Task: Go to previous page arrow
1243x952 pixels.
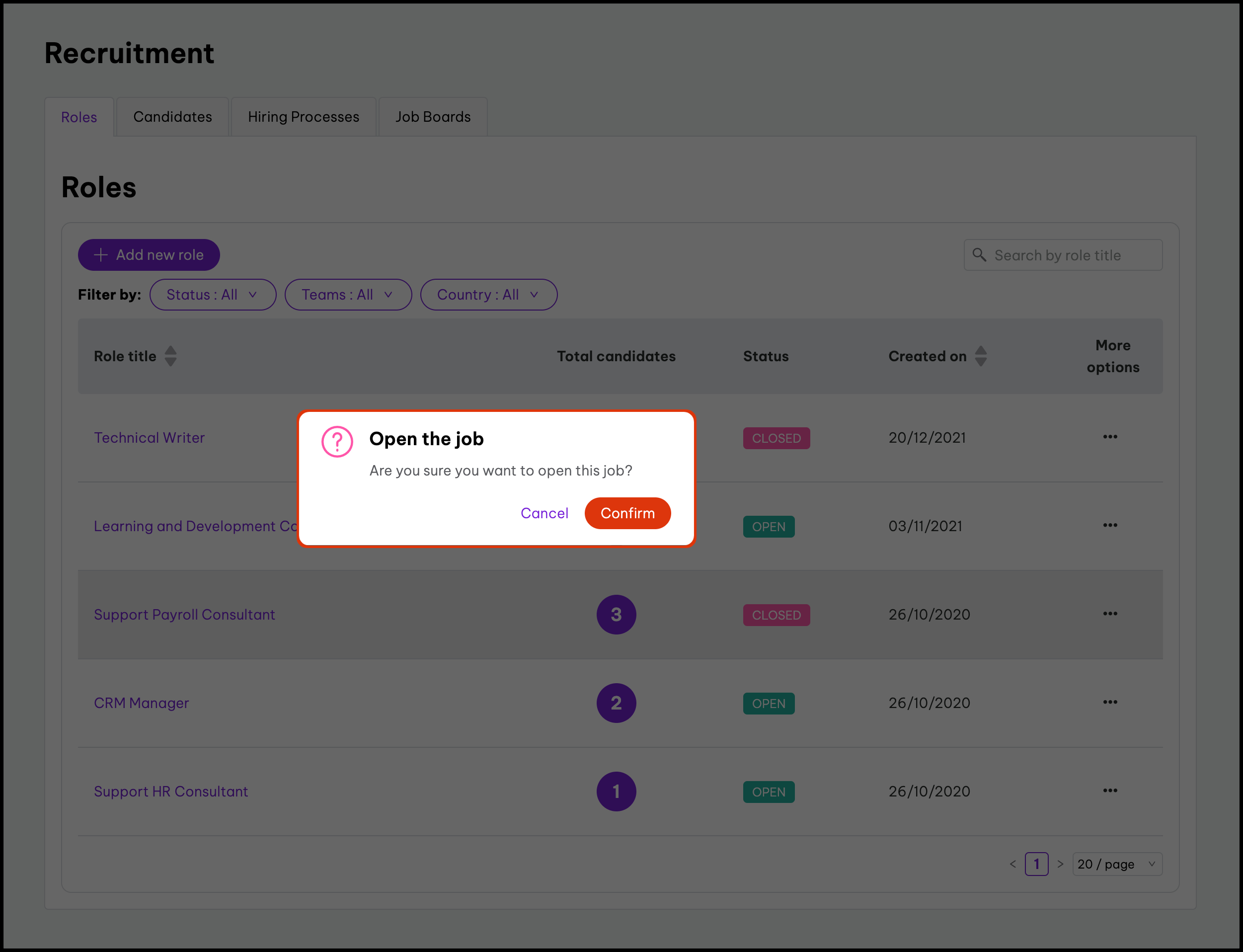Action: point(1012,864)
